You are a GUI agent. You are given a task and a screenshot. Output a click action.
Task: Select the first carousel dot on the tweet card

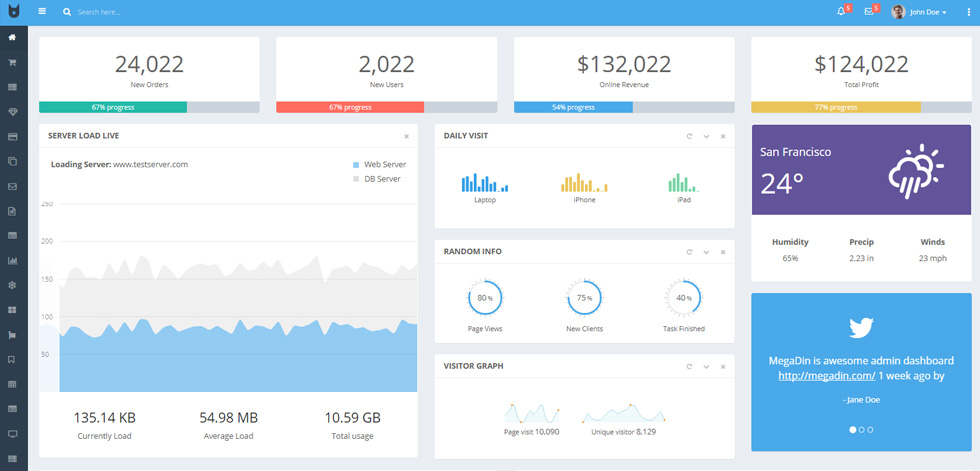(x=853, y=430)
